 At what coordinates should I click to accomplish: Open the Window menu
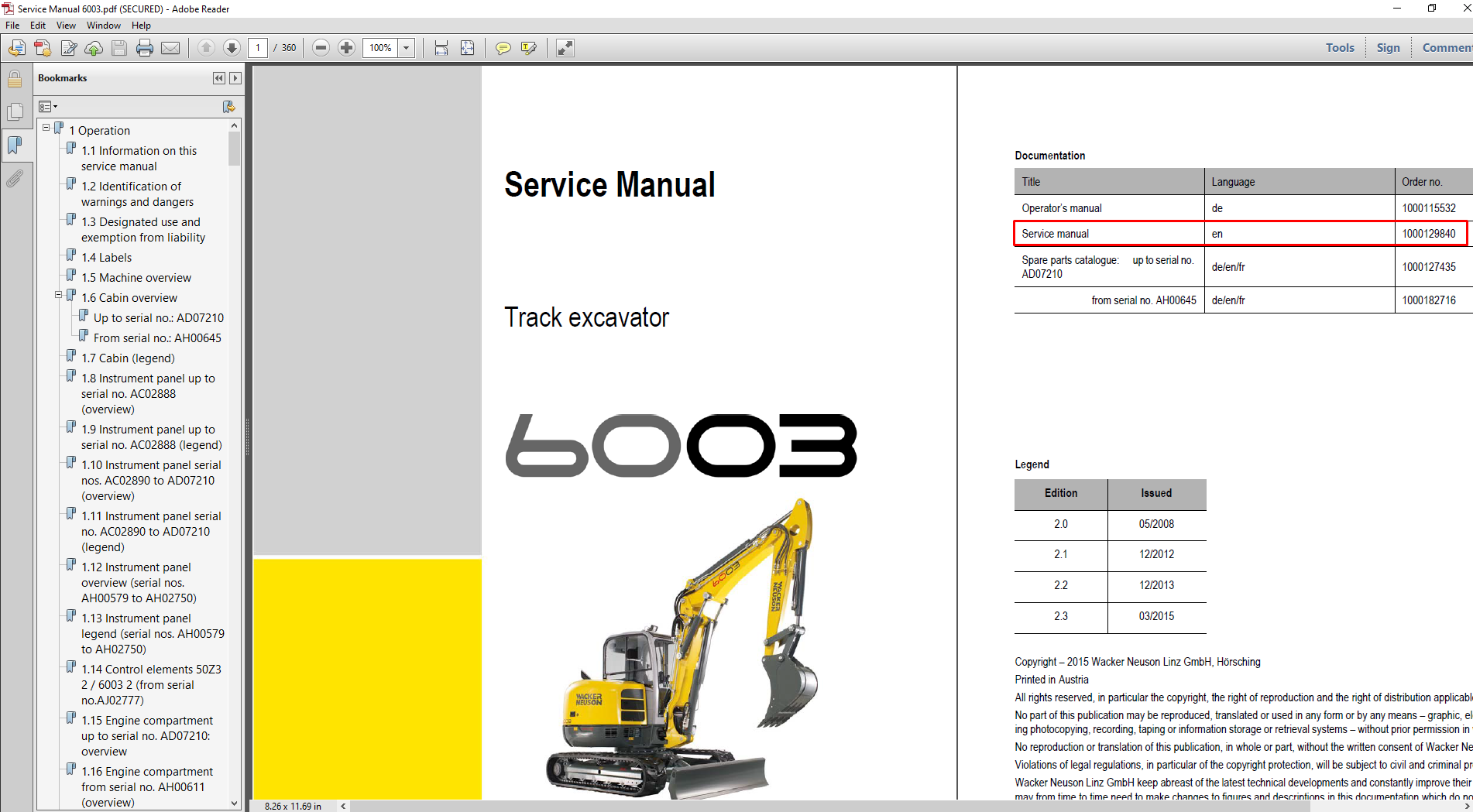(103, 26)
